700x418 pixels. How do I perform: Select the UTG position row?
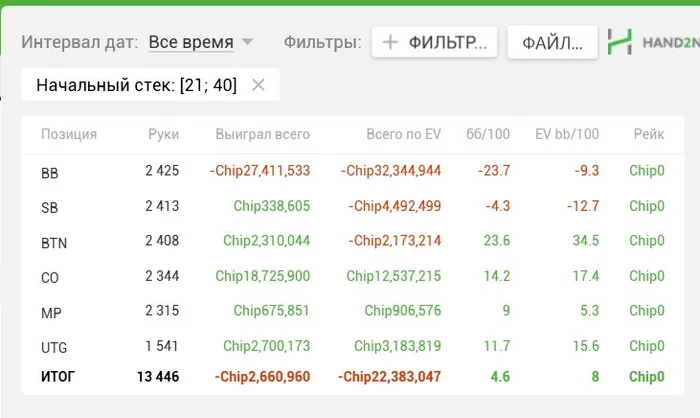[54, 347]
